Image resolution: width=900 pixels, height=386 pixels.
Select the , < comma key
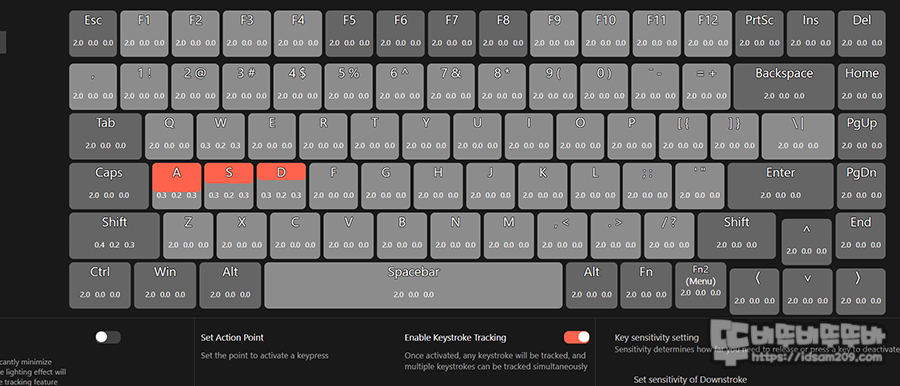point(562,236)
